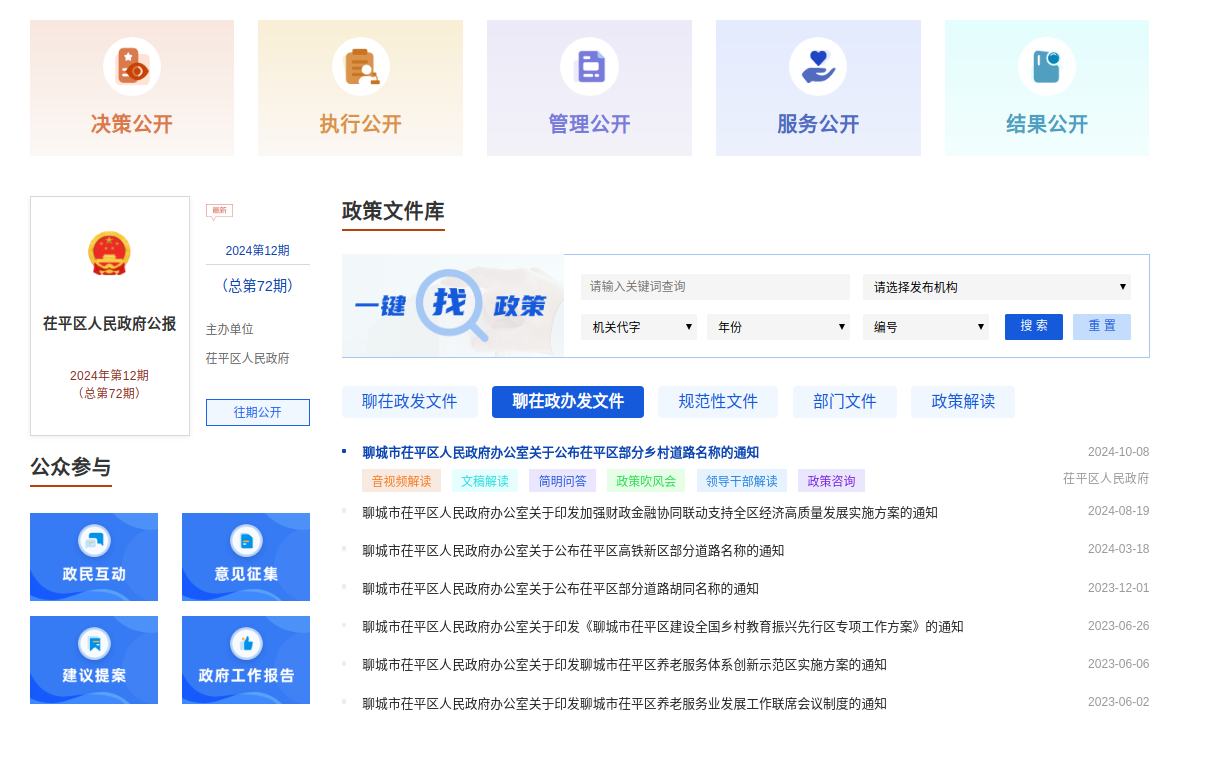Screen dimensions: 1213x766
Task: Open the 机关代字 dropdown
Action: pos(638,327)
